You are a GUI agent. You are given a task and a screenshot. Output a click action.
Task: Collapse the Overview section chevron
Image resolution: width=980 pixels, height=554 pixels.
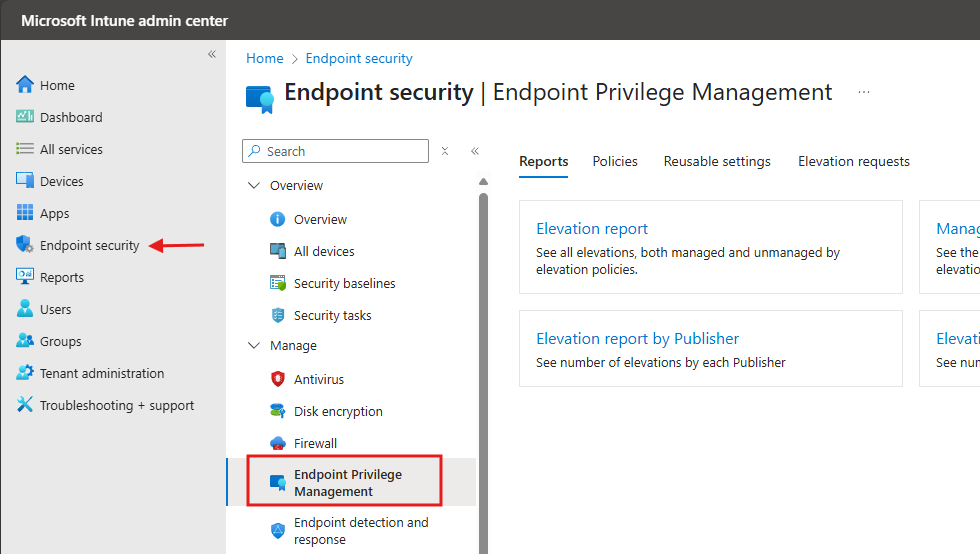point(254,185)
